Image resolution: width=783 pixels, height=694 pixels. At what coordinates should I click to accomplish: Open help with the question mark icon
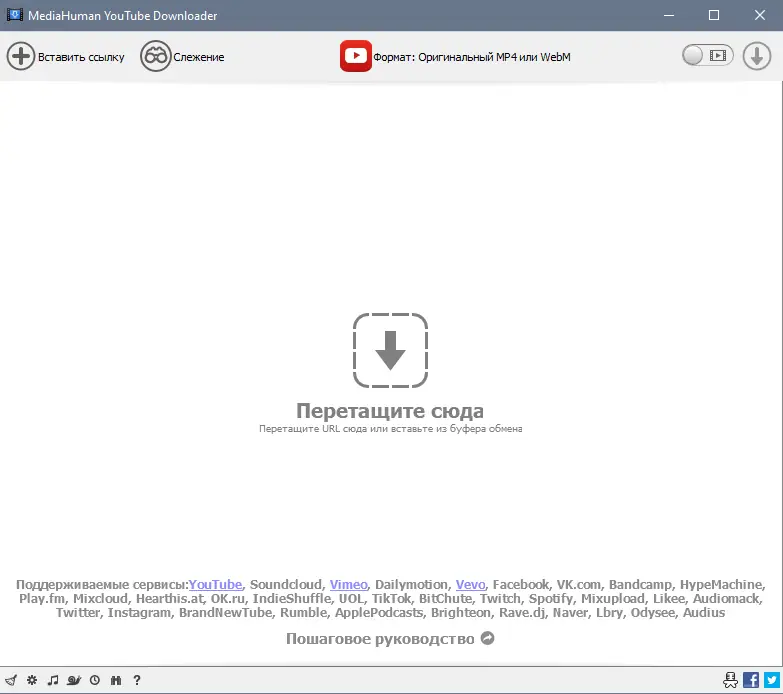(137, 680)
